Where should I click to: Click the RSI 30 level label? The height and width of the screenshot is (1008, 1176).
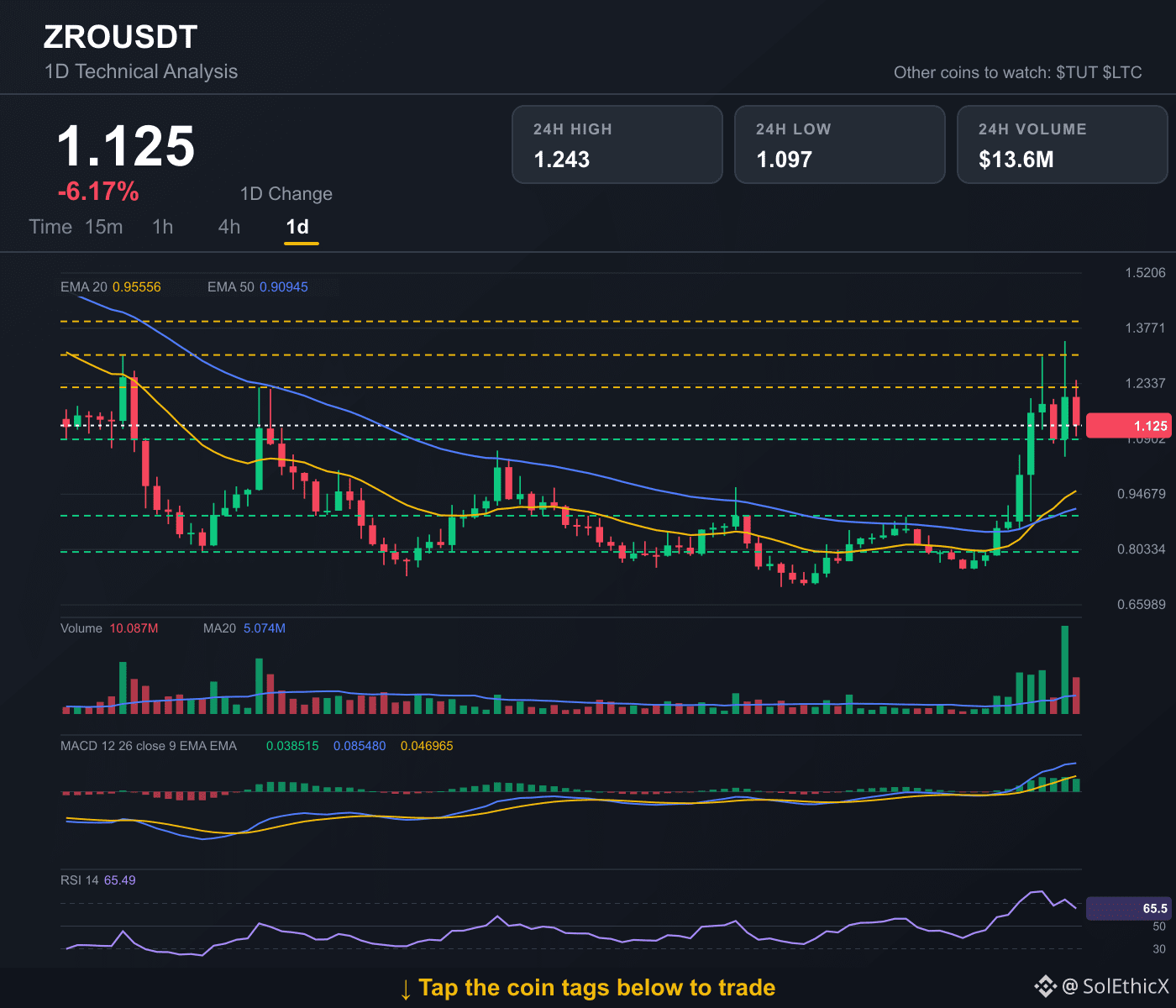(1159, 949)
